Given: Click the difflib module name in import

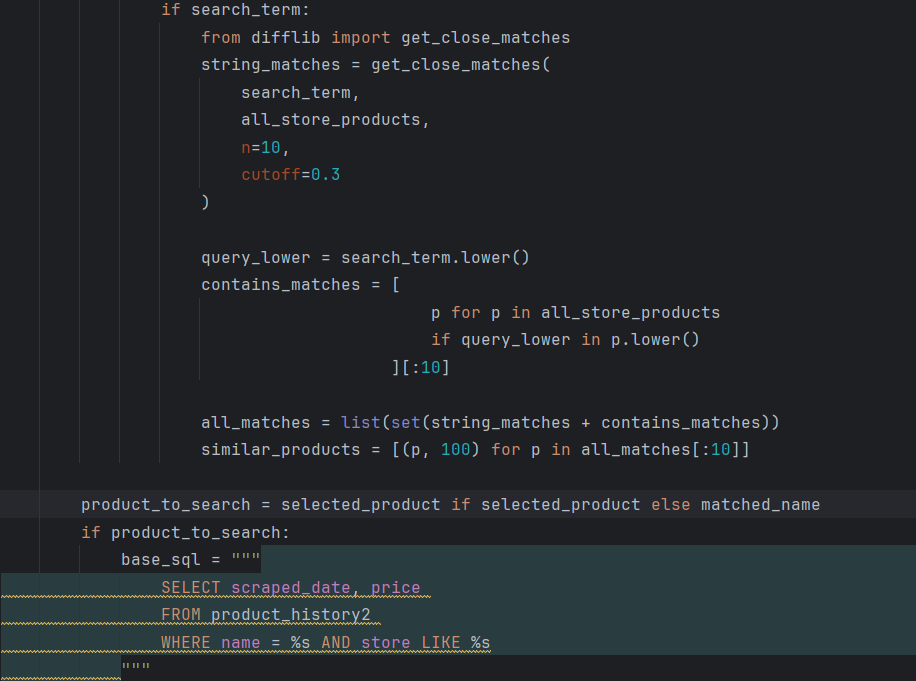Looking at the screenshot, I should [x=286, y=37].
